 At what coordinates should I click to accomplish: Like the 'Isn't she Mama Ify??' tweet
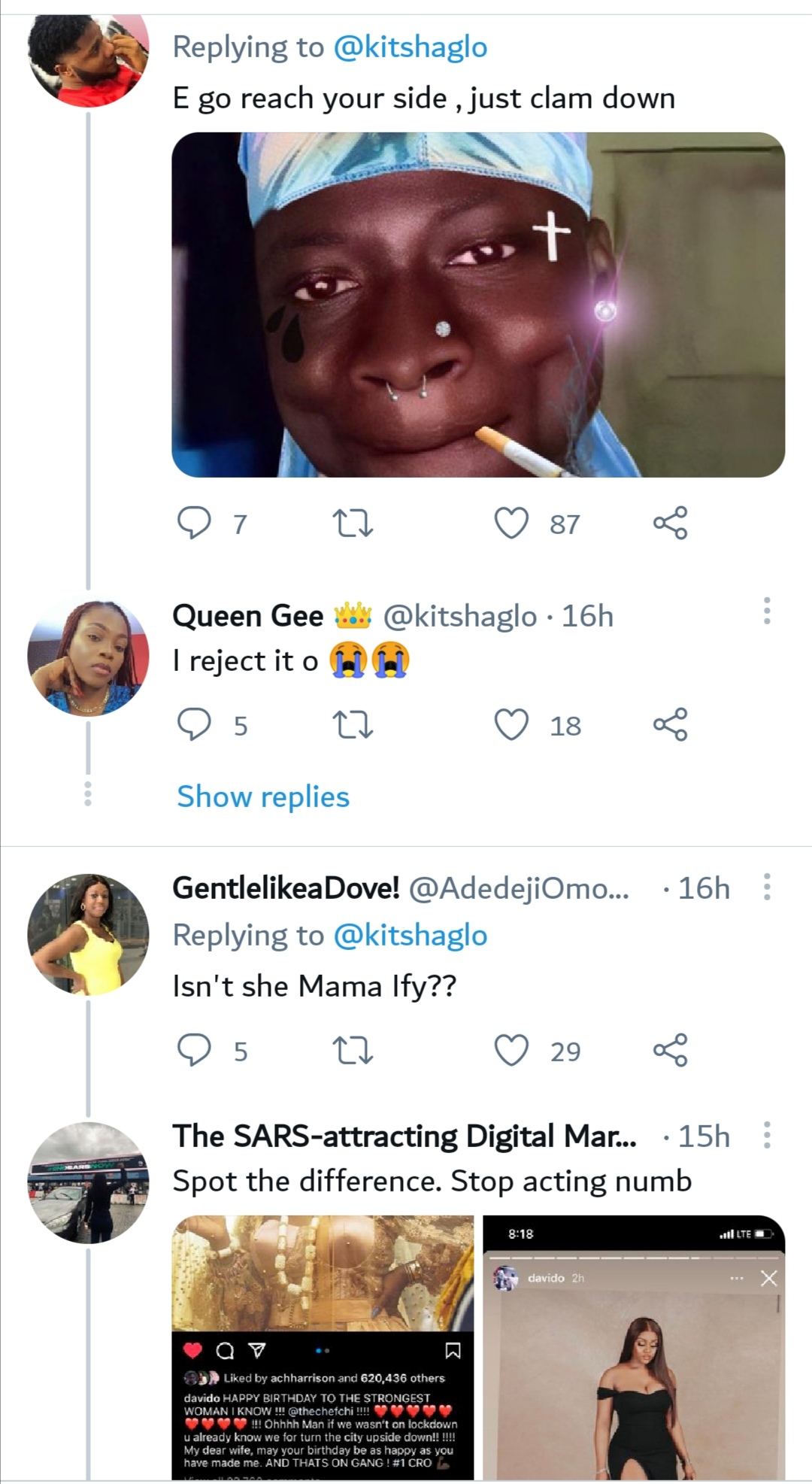click(x=511, y=1050)
